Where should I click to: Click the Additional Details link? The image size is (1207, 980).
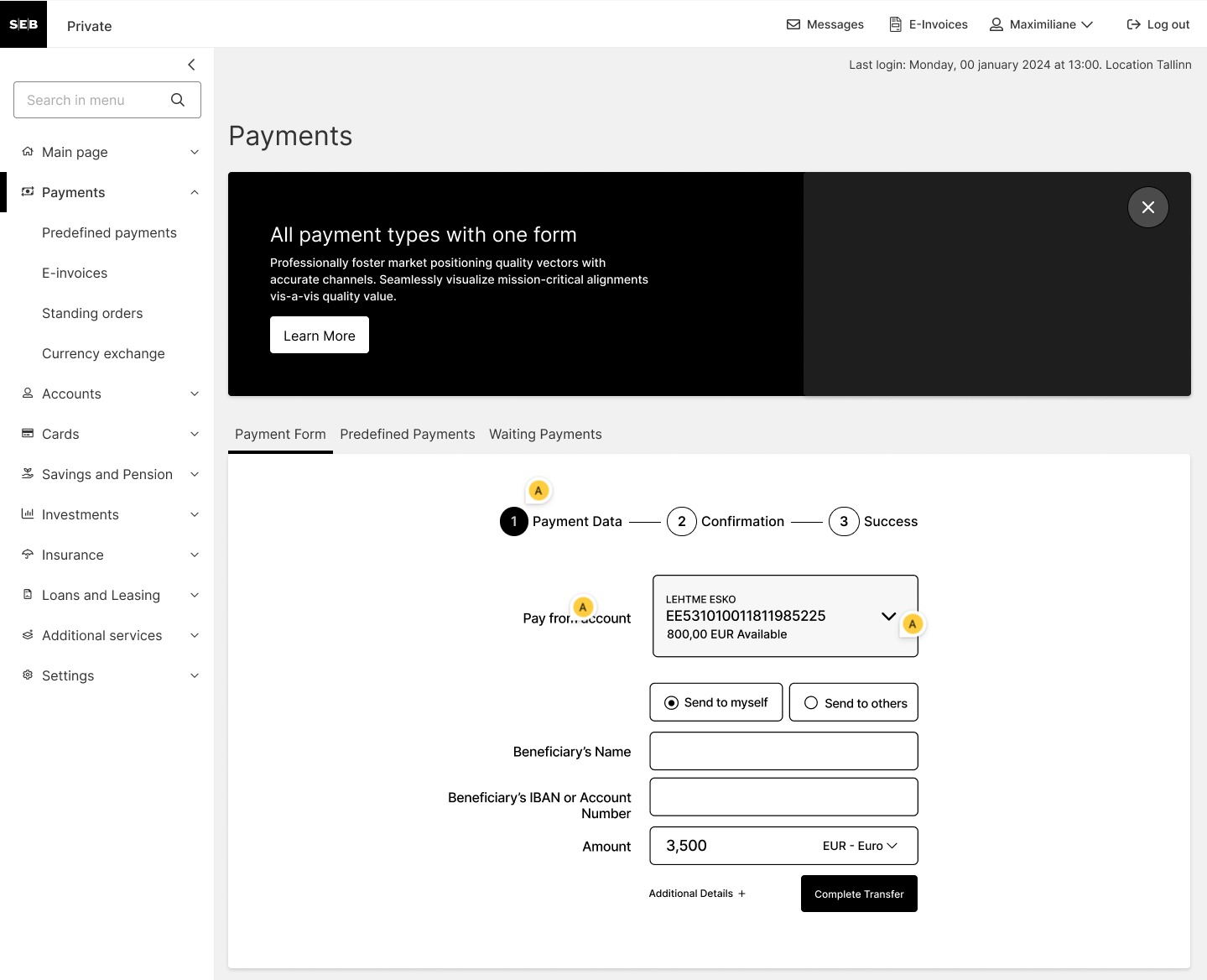pos(691,894)
